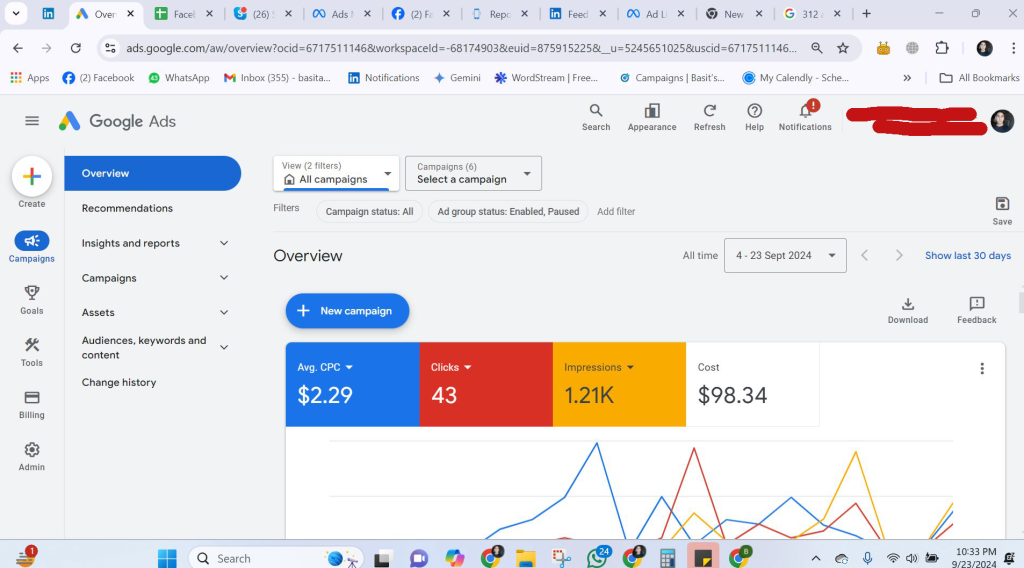Click the Show last 30 days link
Screen dimensions: 1024x568
(x=967, y=256)
